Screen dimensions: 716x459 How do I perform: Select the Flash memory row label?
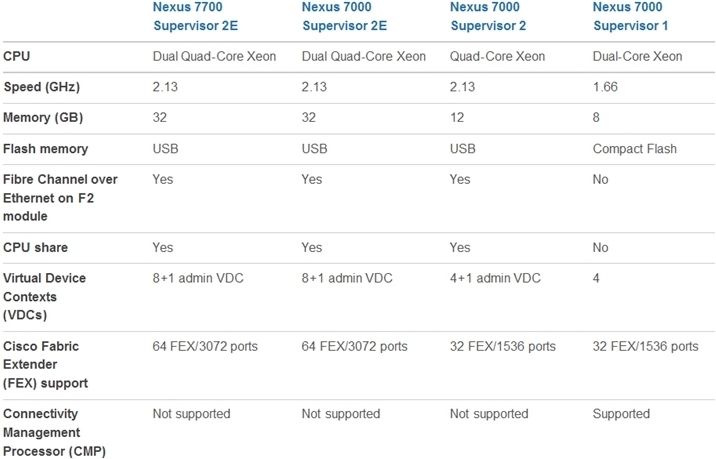click(45, 149)
